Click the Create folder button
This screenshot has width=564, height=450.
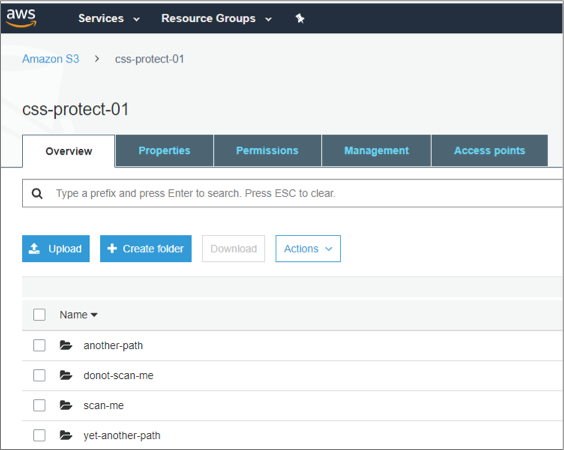point(146,249)
